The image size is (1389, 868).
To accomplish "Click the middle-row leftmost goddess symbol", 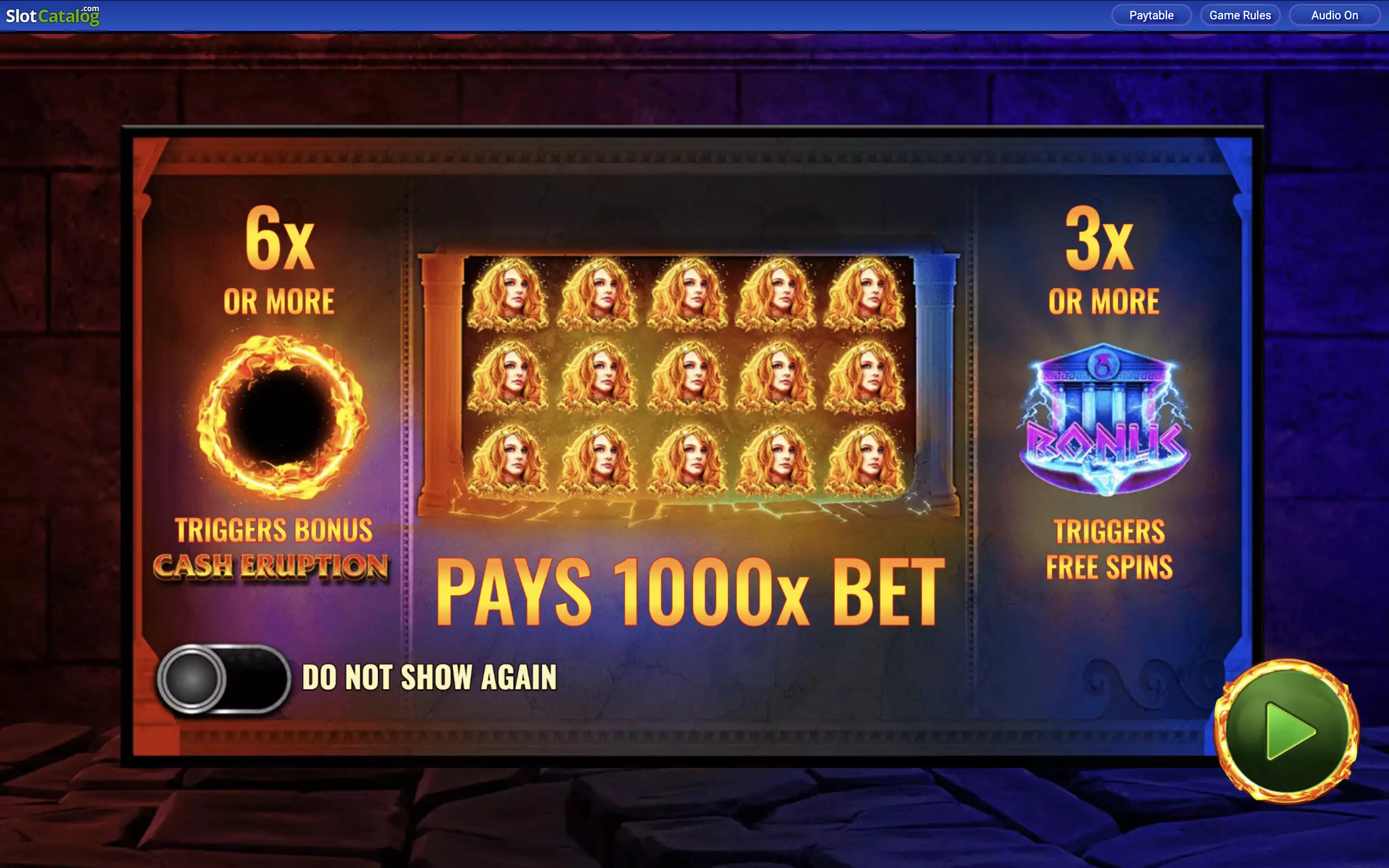I will click(508, 377).
